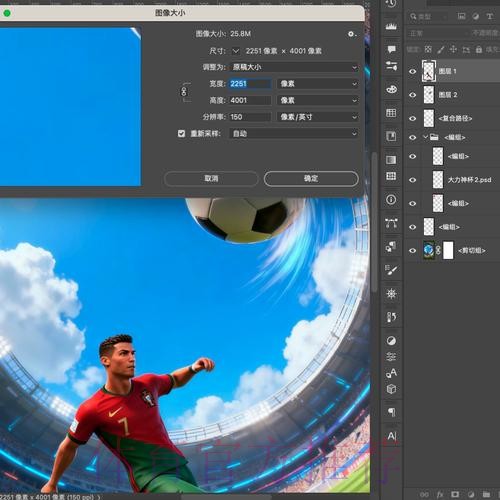Open the 3D cube panel icon
This screenshot has width=500, height=500.
click(x=391, y=389)
